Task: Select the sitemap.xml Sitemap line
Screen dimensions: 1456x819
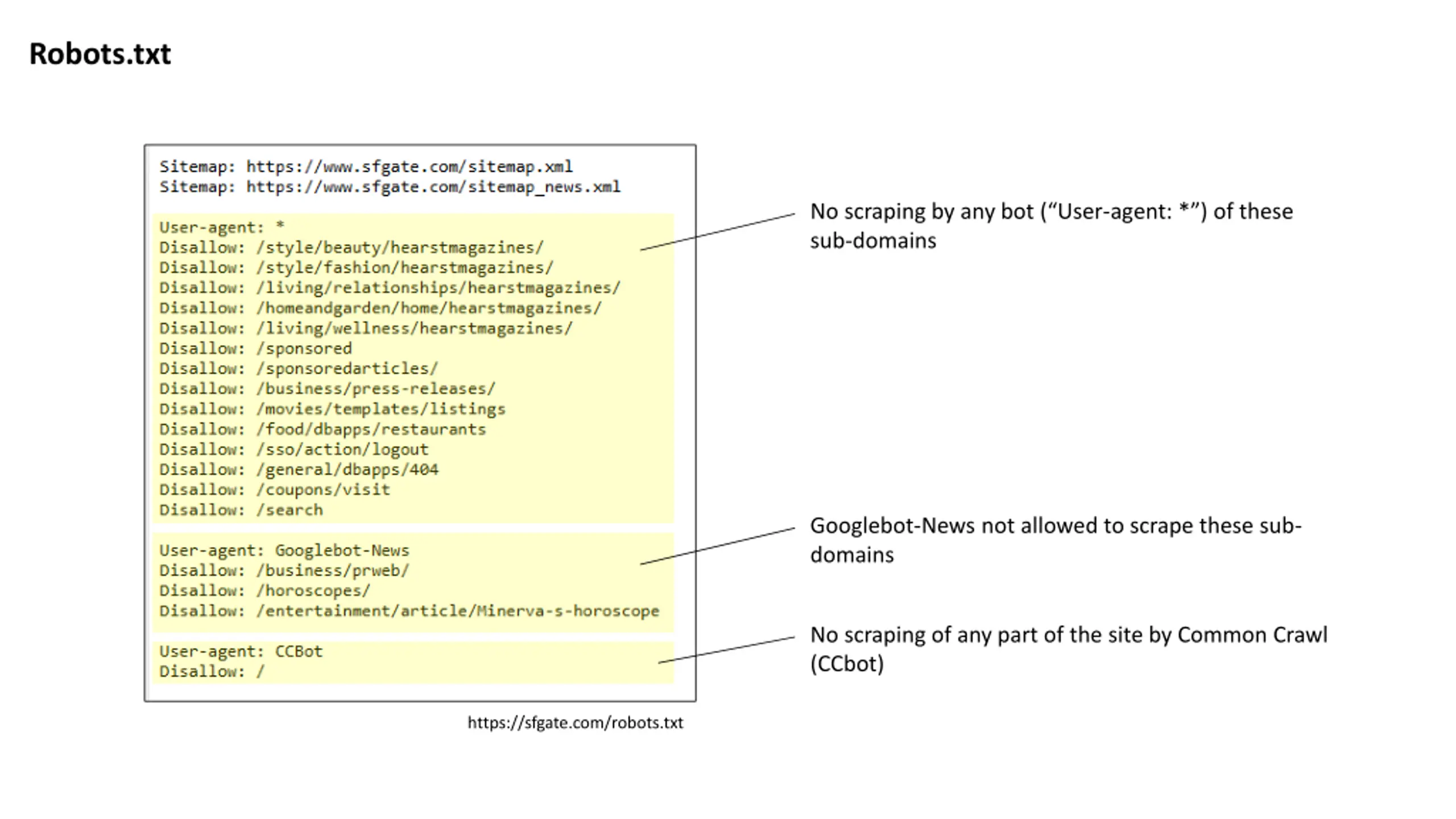Action: tap(366, 167)
